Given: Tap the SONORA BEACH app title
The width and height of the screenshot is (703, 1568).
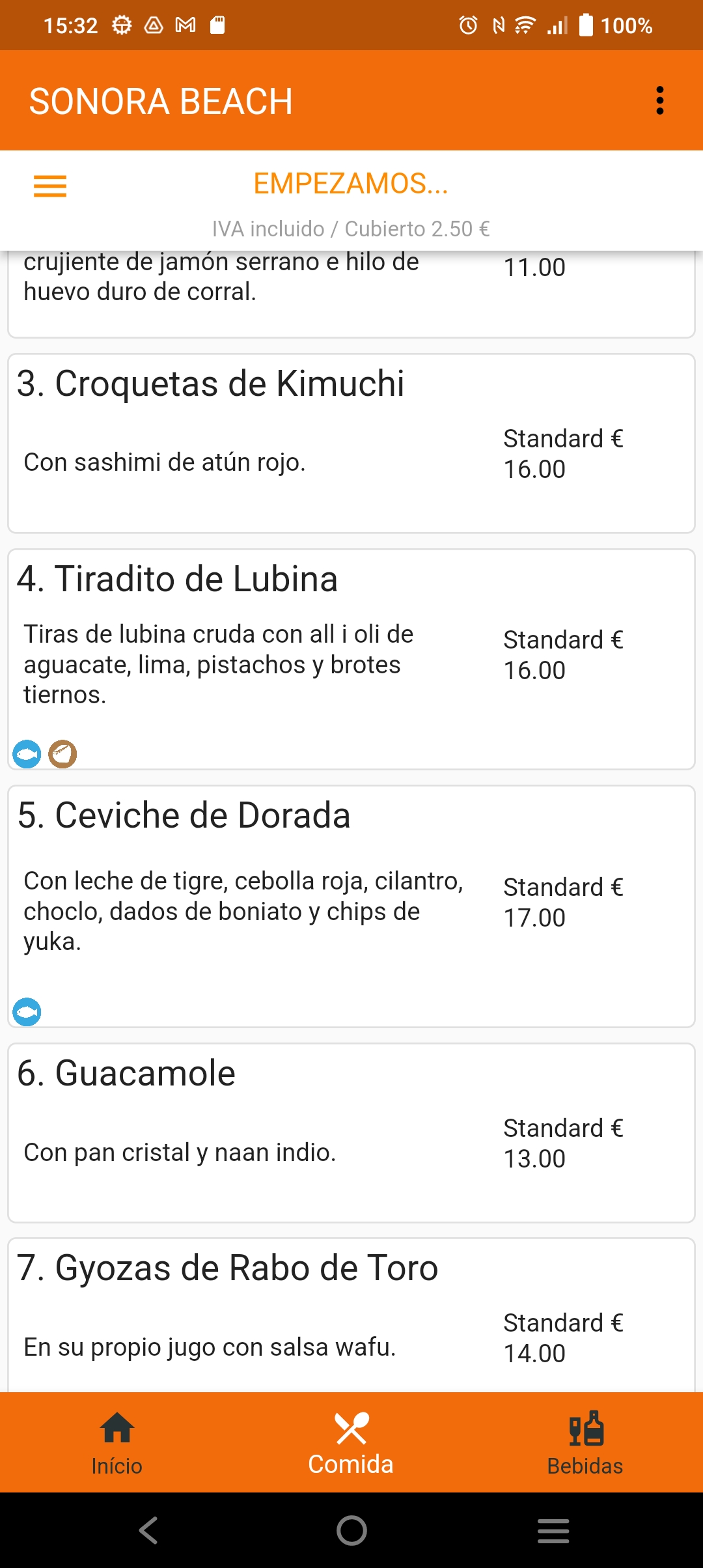Looking at the screenshot, I should [161, 102].
